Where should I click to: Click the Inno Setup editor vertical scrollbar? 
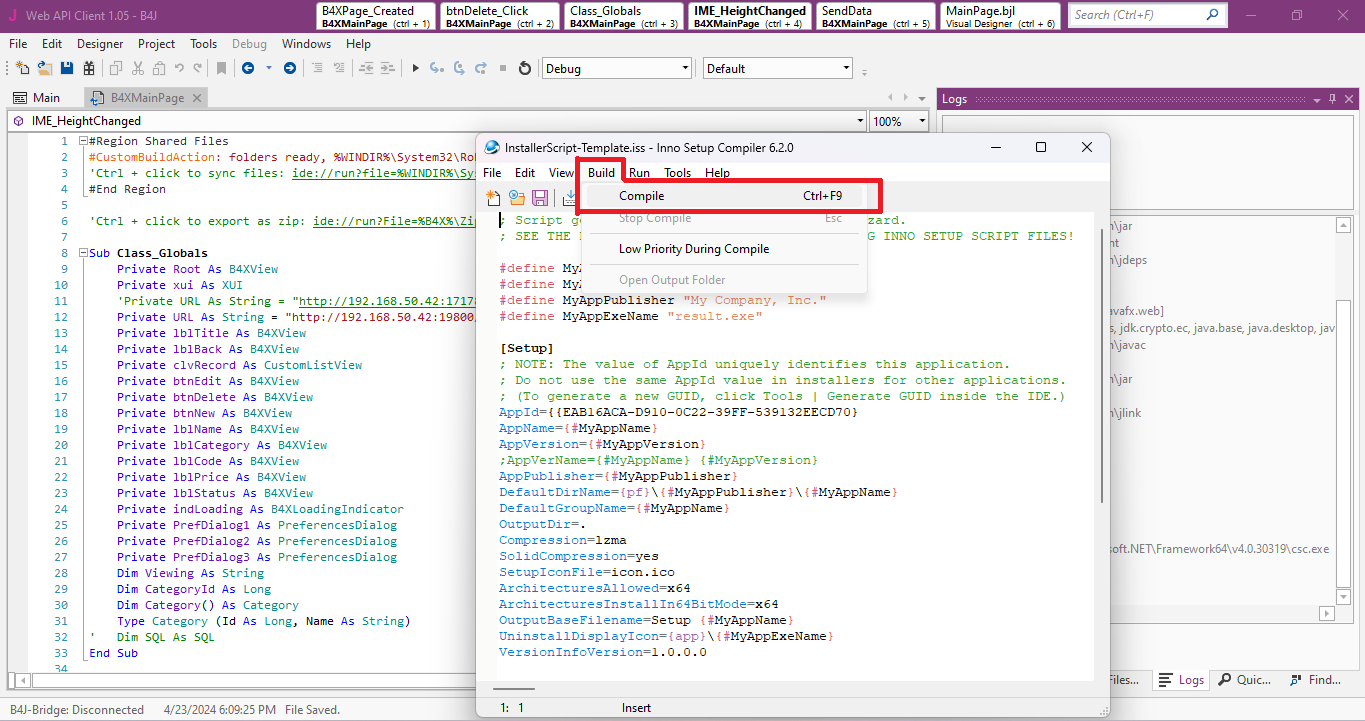(x=1102, y=364)
